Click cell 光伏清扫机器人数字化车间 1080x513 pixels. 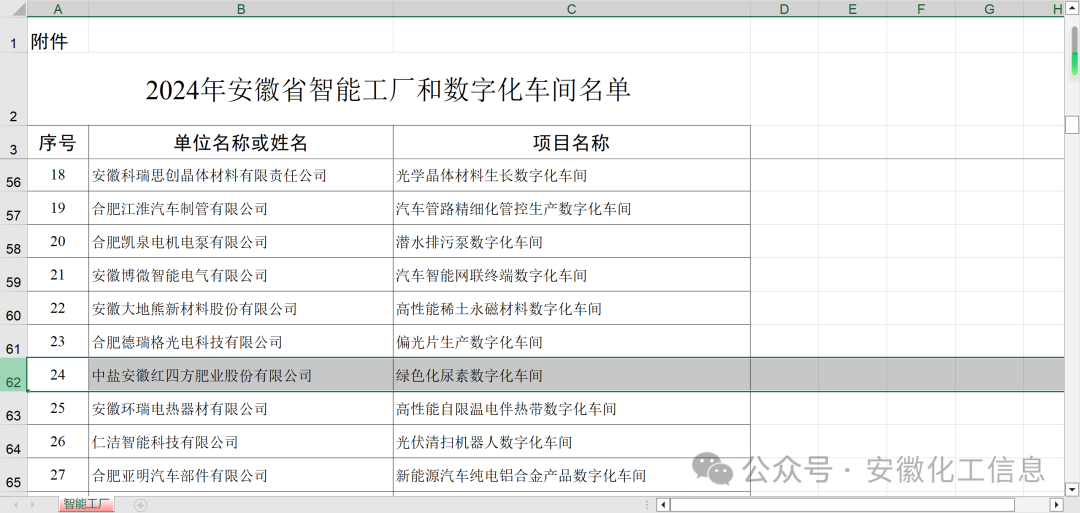(572, 442)
